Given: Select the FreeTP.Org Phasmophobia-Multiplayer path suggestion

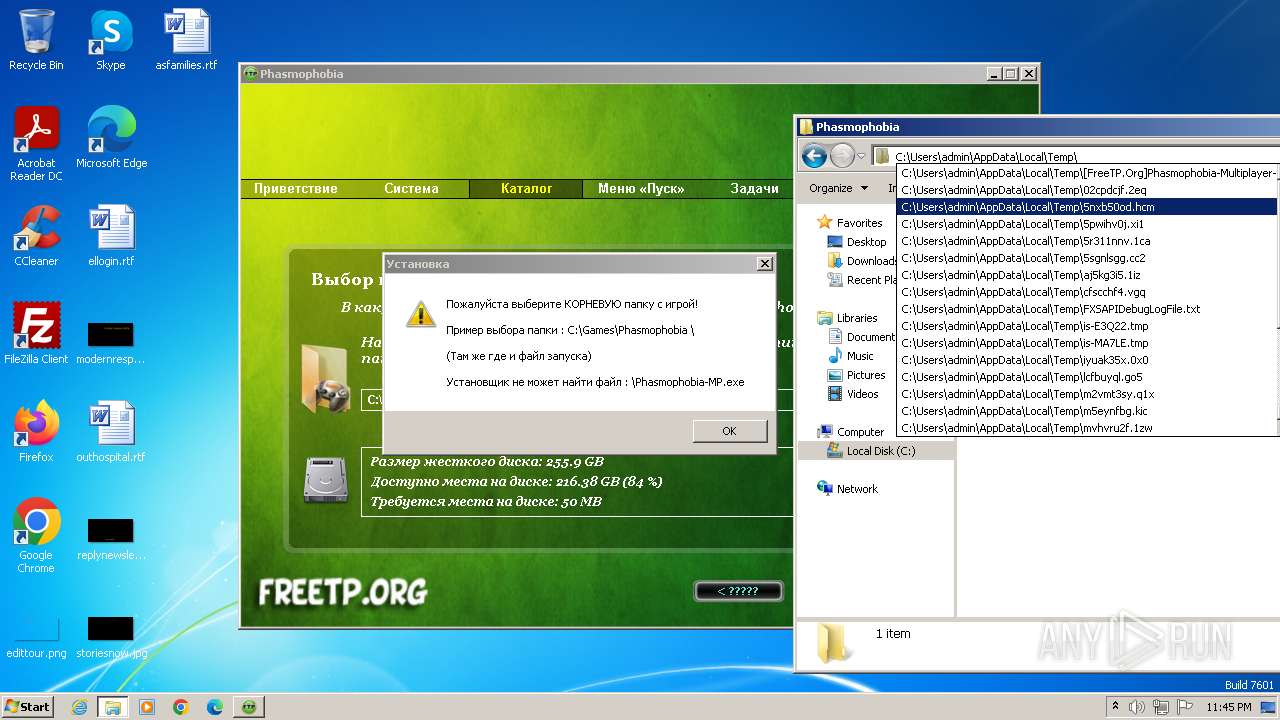Looking at the screenshot, I should (x=1088, y=173).
